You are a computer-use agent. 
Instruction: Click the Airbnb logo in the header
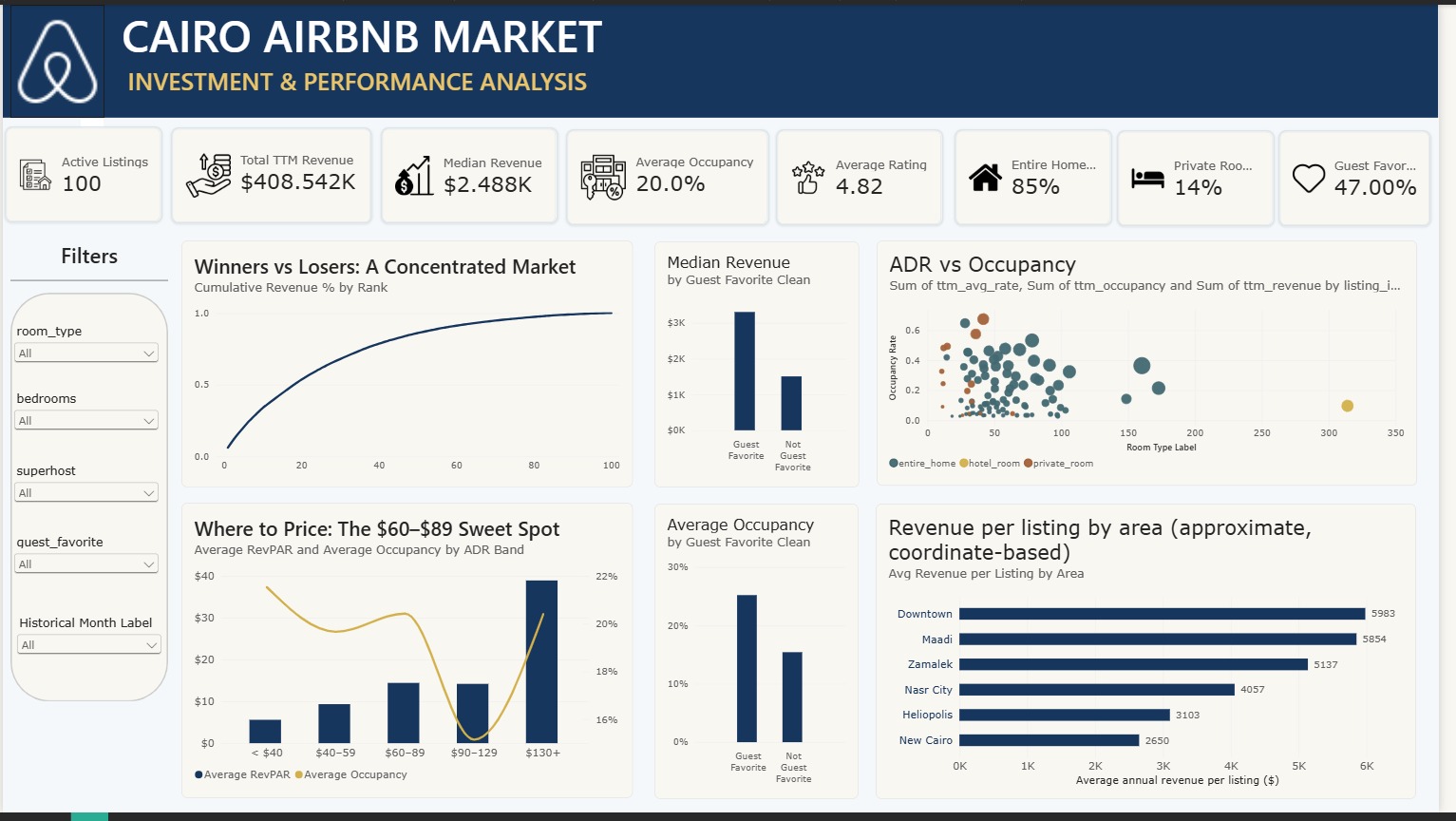coord(57,62)
